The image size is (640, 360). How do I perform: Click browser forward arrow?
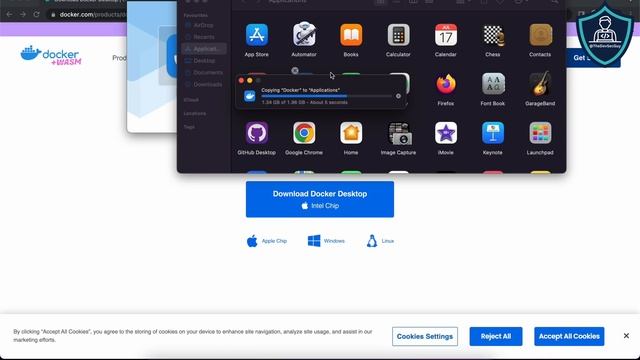(23, 14)
